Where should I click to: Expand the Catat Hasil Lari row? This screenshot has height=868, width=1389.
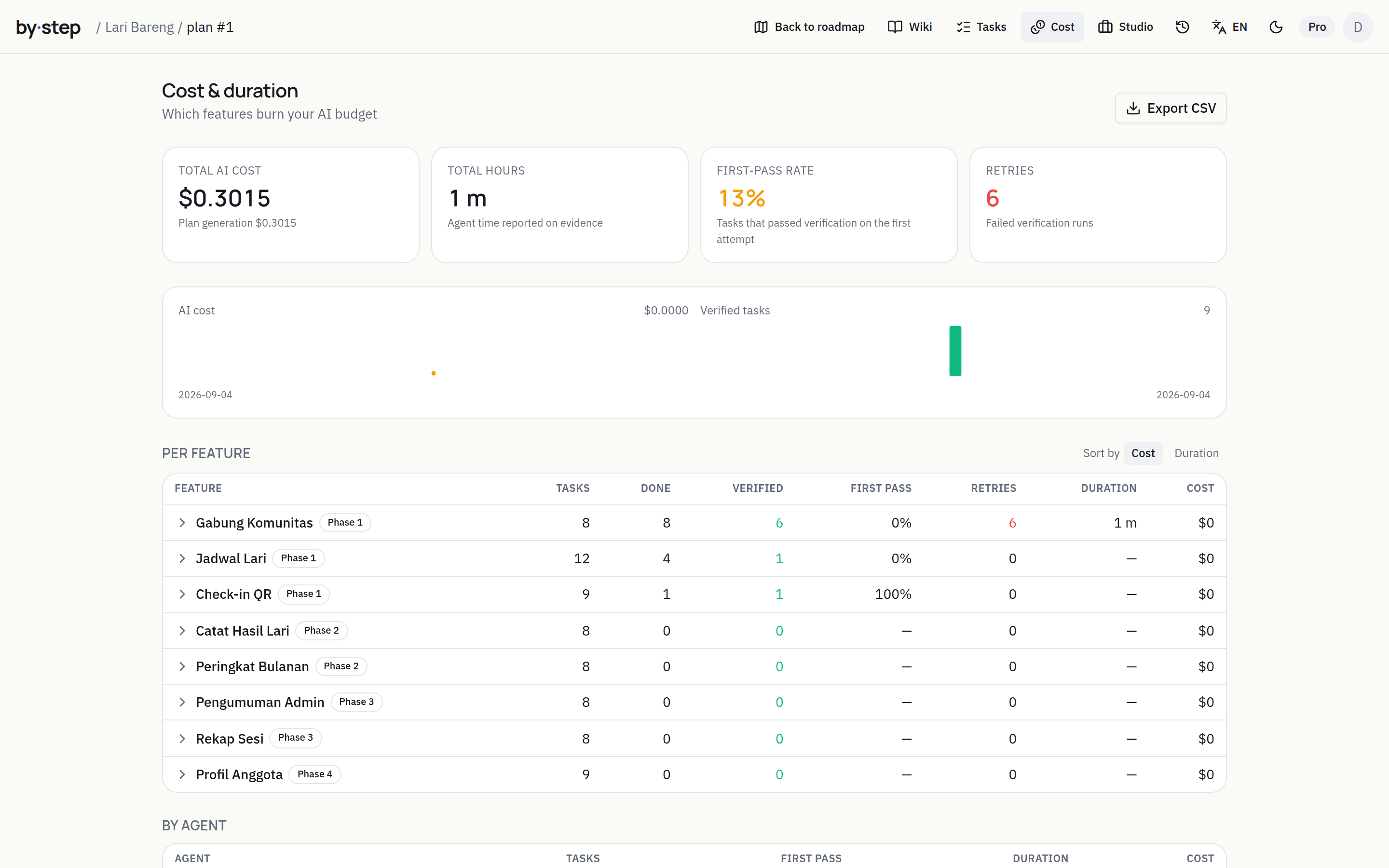point(182,630)
